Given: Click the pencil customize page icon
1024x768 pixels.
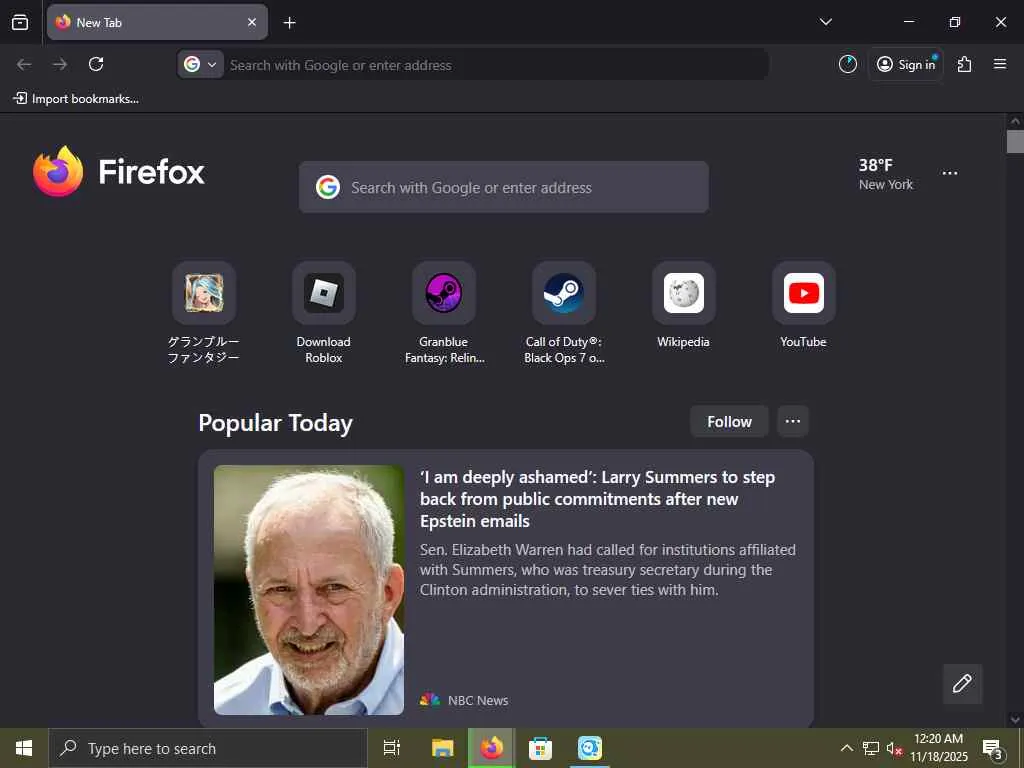Looking at the screenshot, I should coord(962,684).
